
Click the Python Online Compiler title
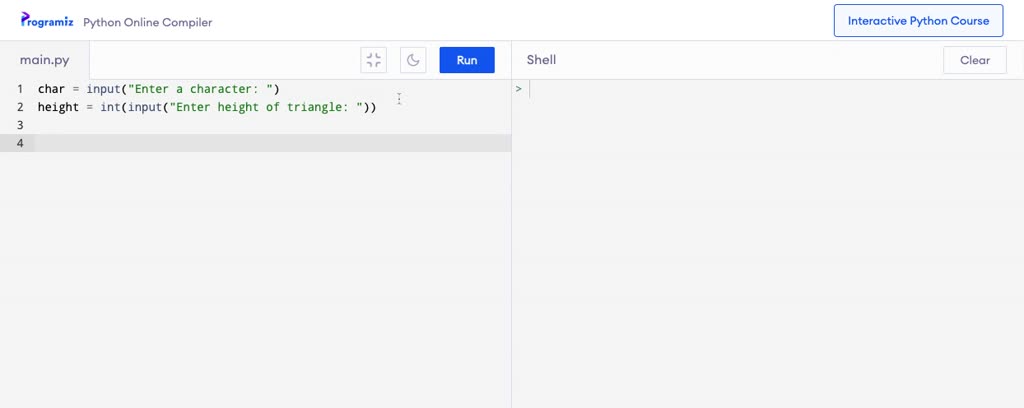148,22
